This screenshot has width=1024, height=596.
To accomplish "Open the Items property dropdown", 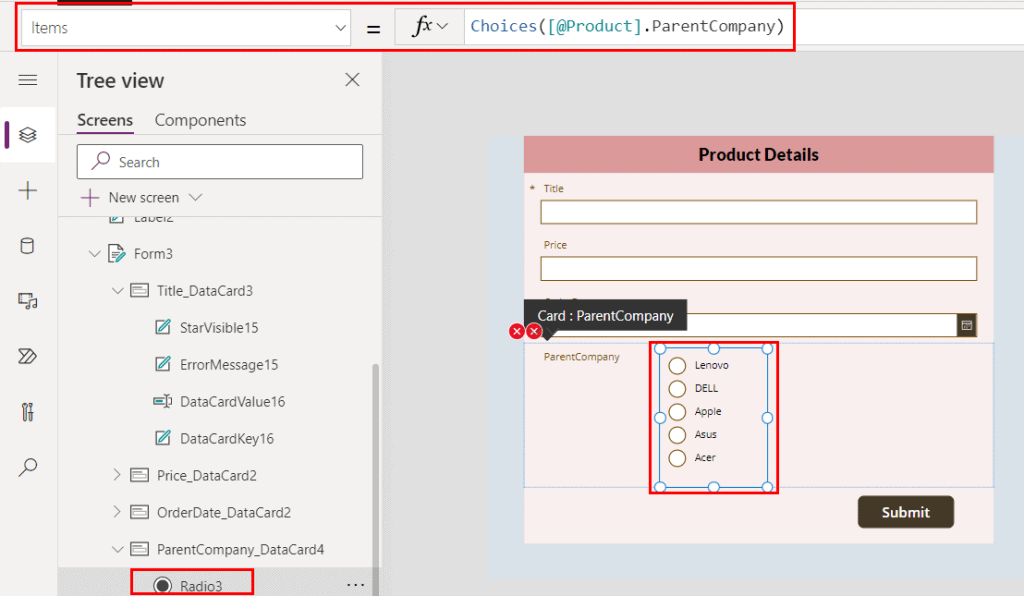I will [340, 28].
